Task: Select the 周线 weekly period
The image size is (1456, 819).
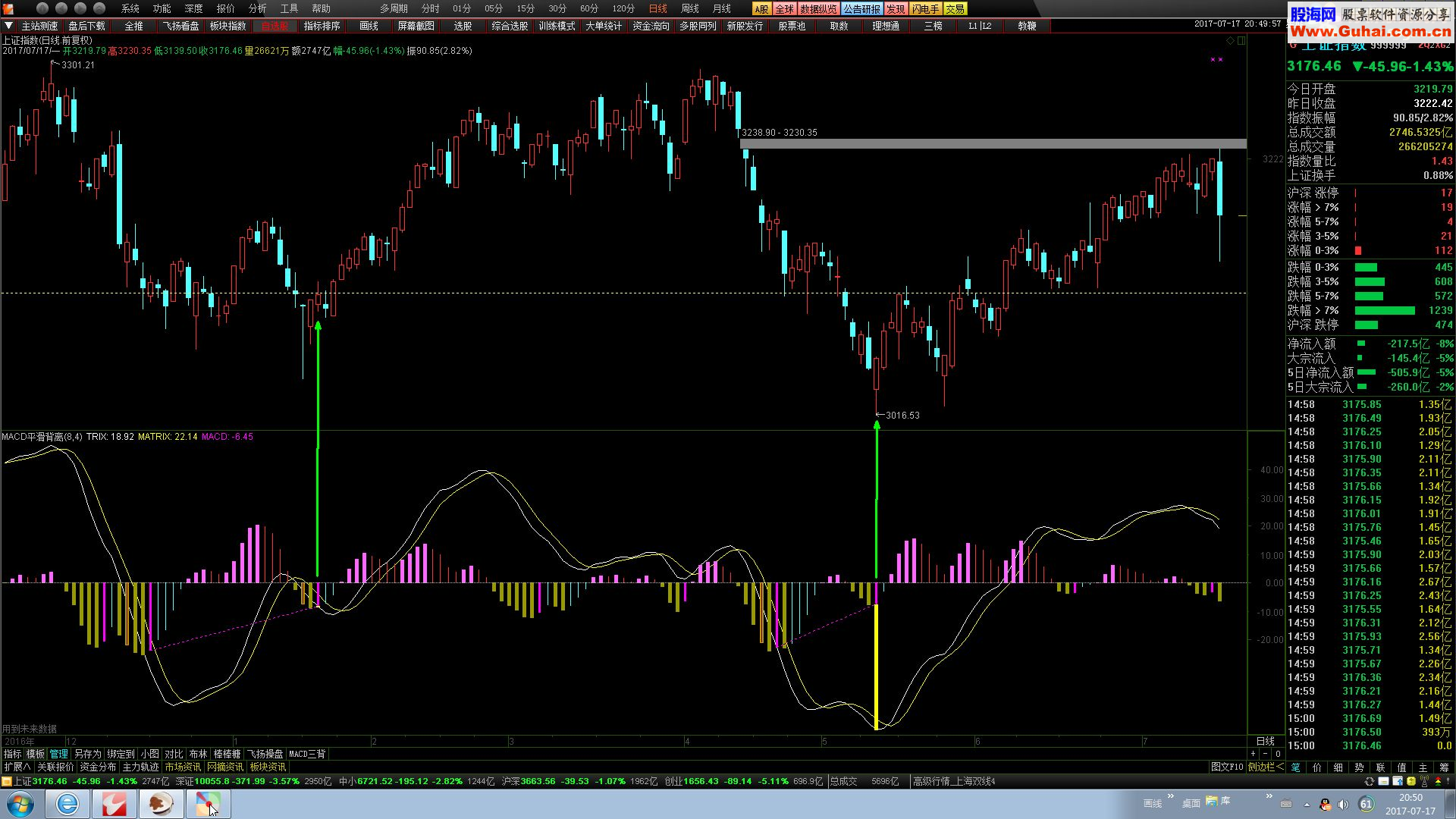Action: (x=690, y=8)
